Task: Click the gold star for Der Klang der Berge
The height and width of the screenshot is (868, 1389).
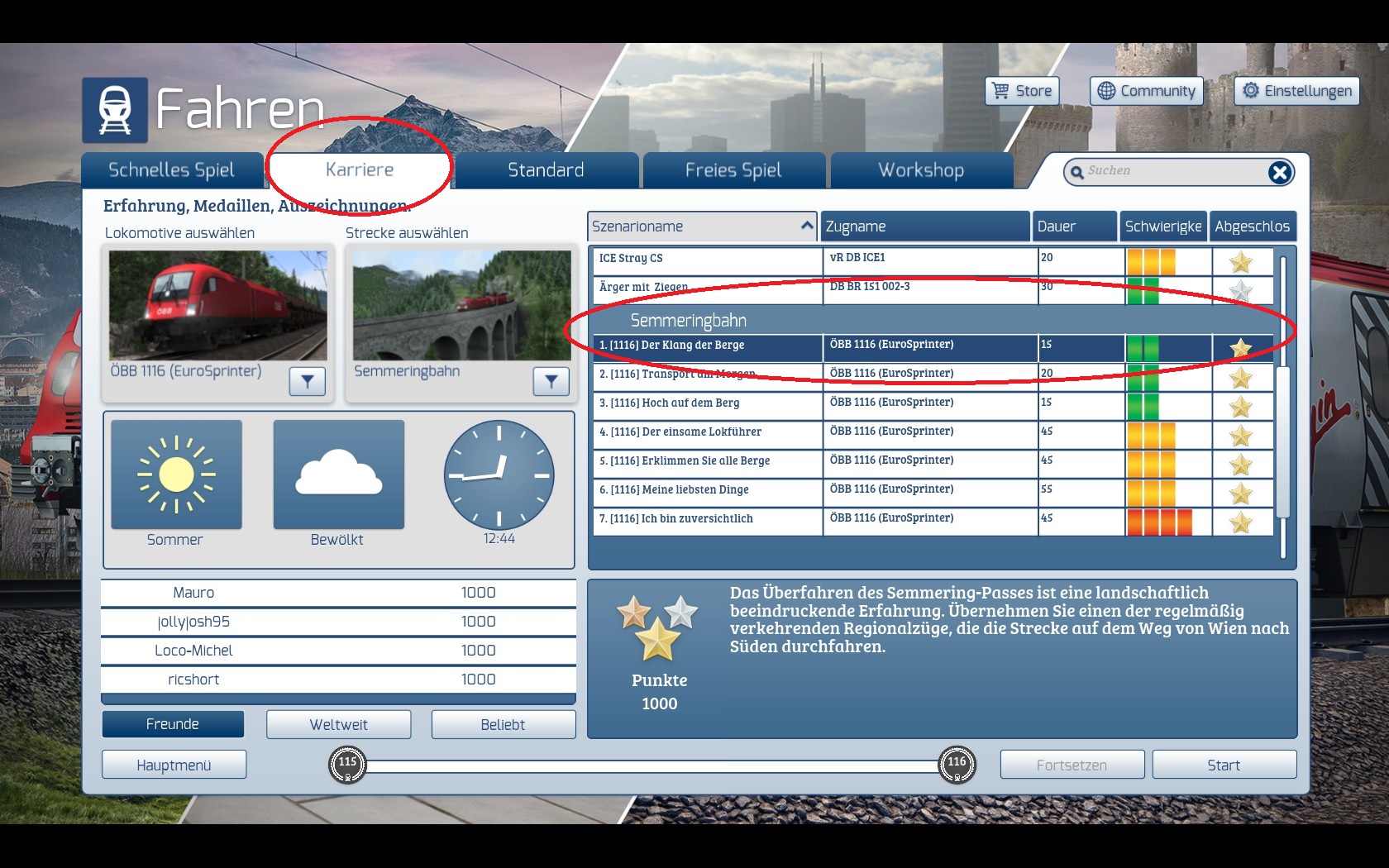Action: point(1240,349)
